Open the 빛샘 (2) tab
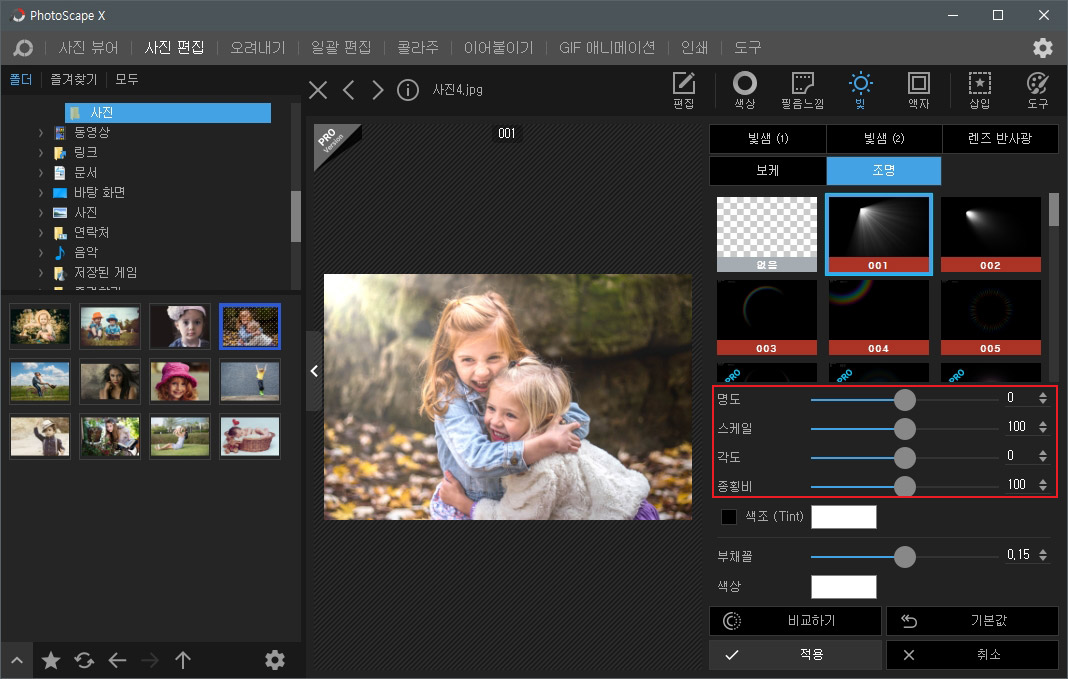This screenshot has height=679, width=1068. [x=884, y=139]
